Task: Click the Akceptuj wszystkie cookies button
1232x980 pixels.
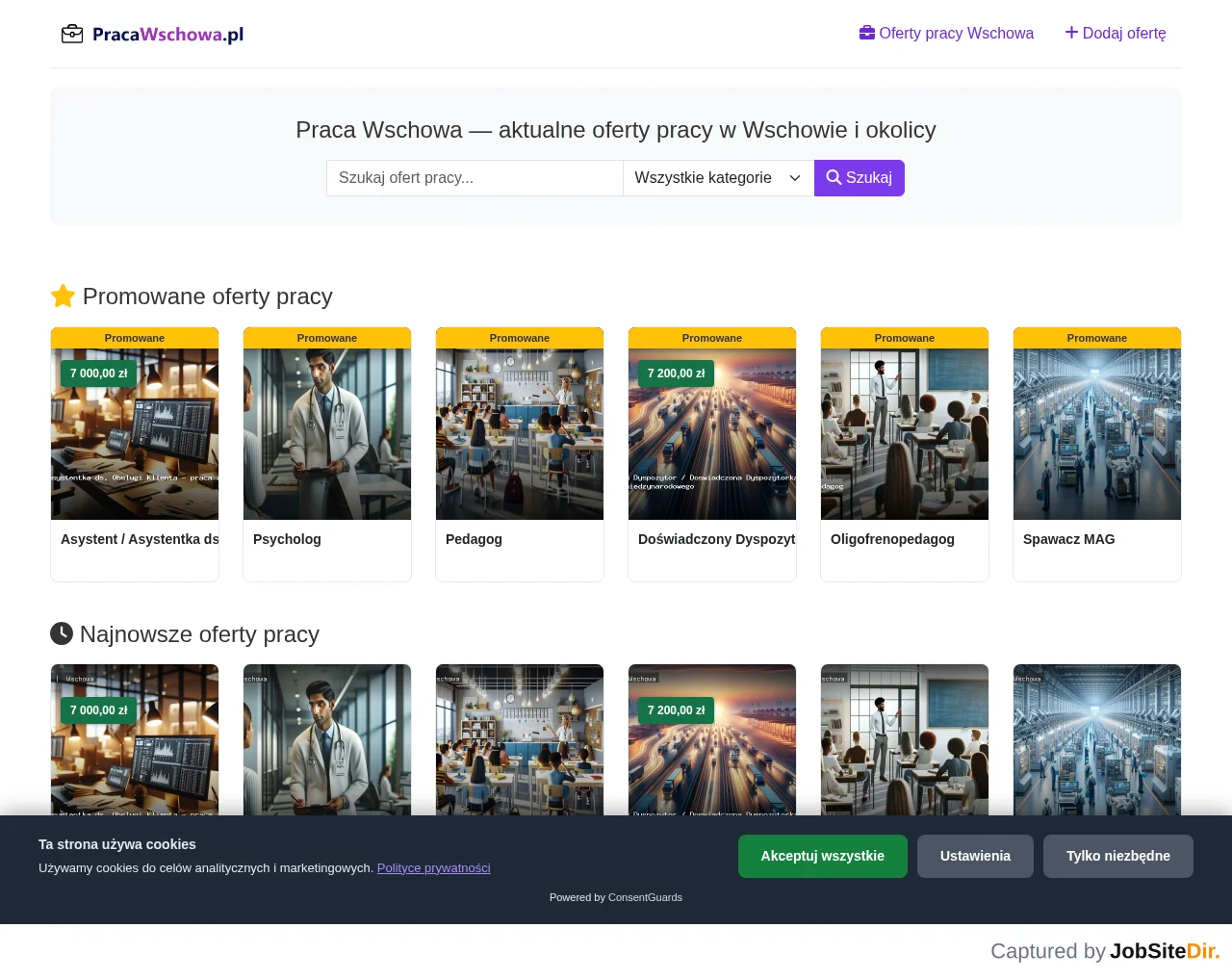Action: tap(823, 856)
